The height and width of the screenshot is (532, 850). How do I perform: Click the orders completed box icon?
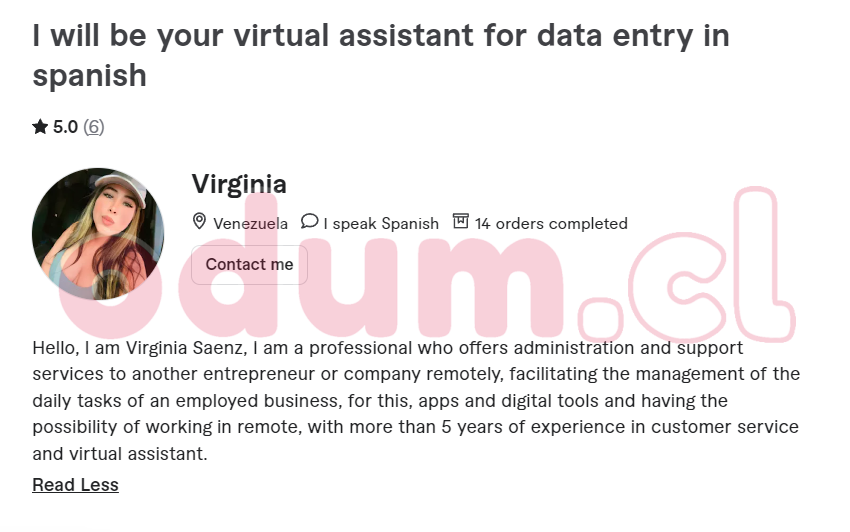click(460, 222)
